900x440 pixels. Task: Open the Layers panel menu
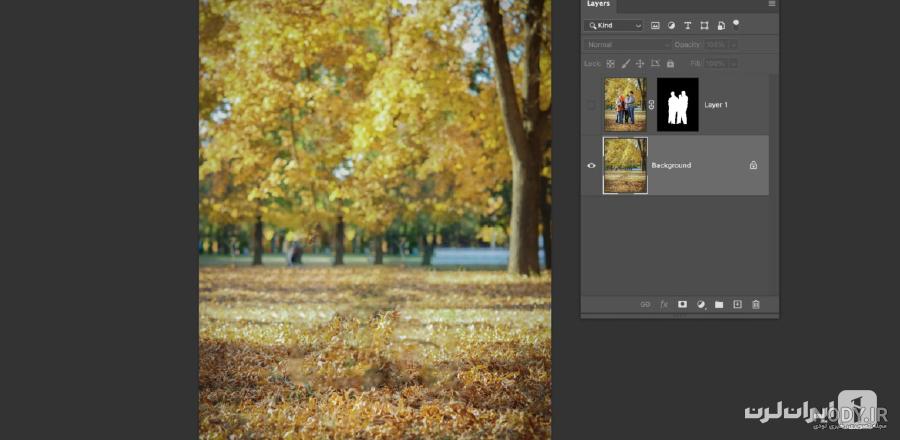pyautogui.click(x=772, y=3)
